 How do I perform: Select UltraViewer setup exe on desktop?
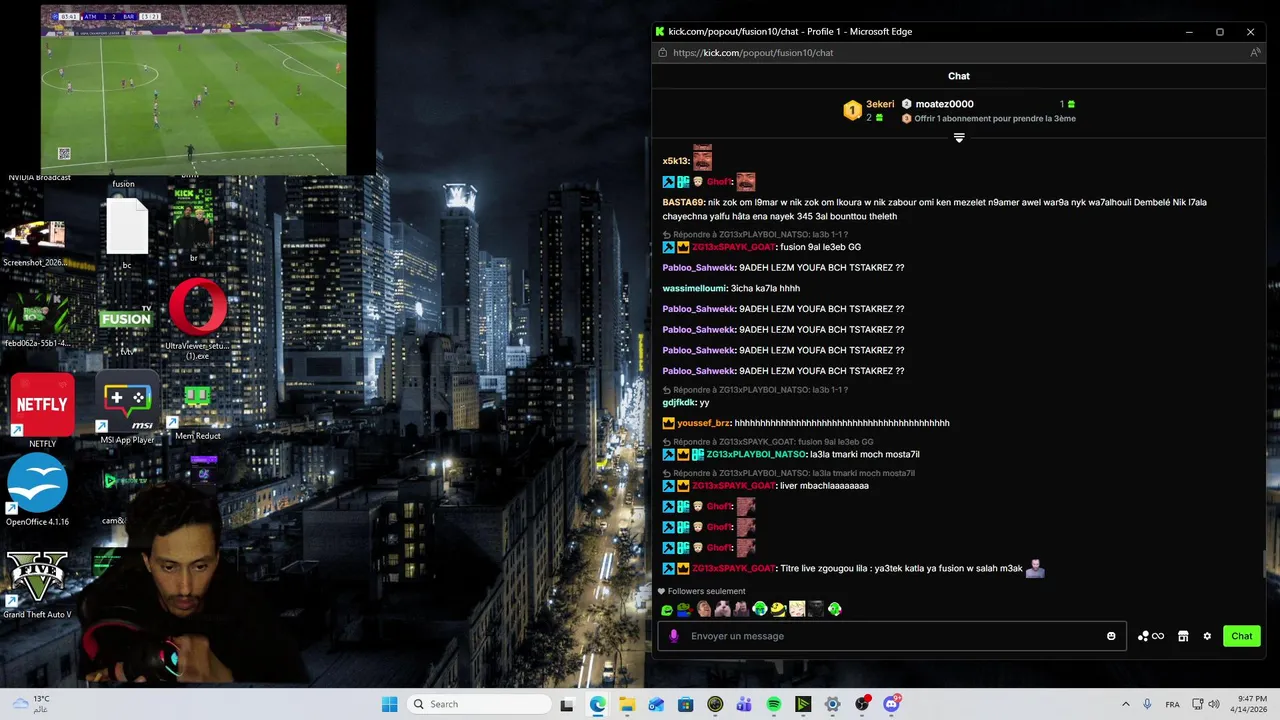click(x=197, y=320)
